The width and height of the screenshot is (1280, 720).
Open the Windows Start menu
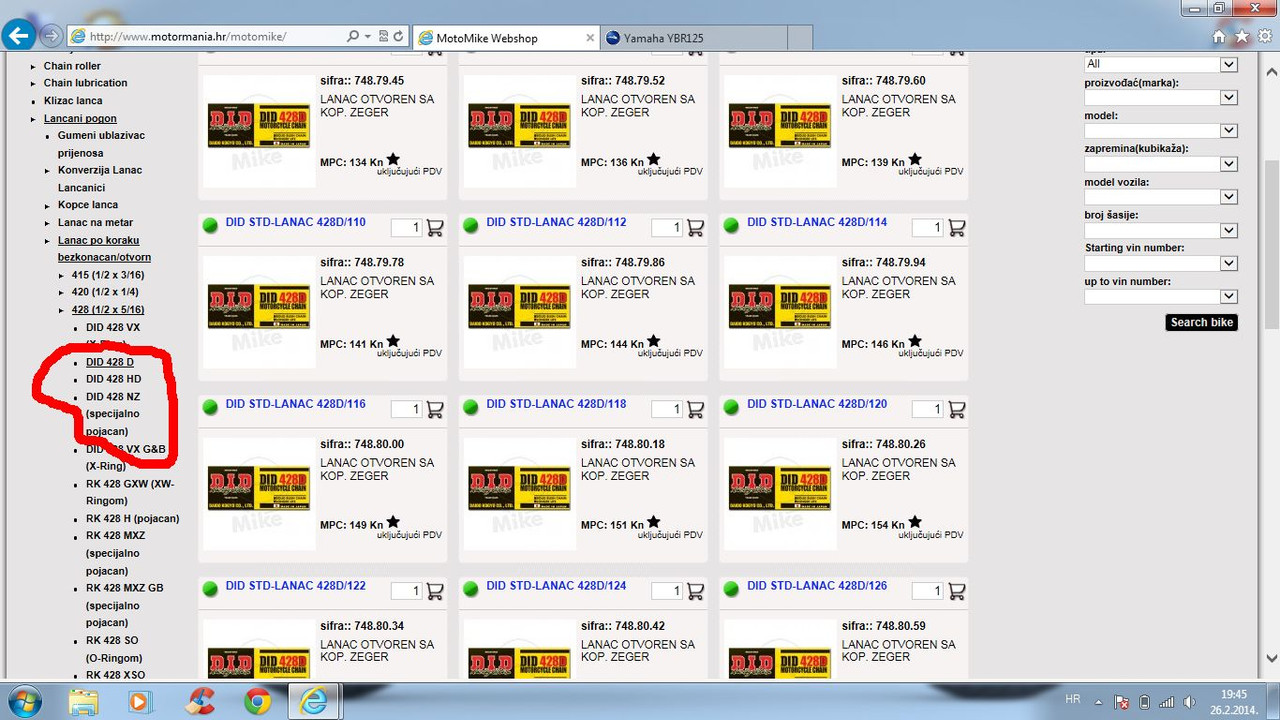pos(24,701)
